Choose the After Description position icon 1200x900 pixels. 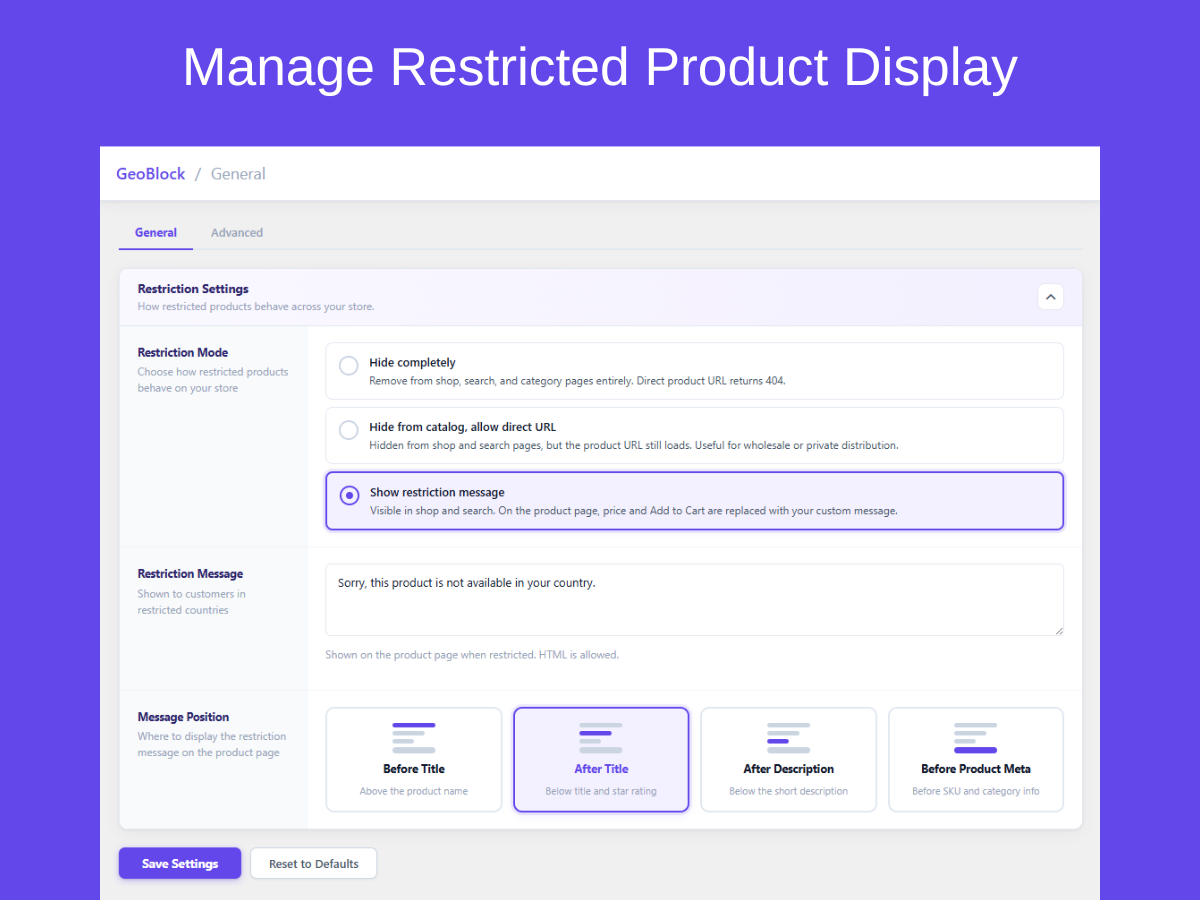click(x=788, y=738)
